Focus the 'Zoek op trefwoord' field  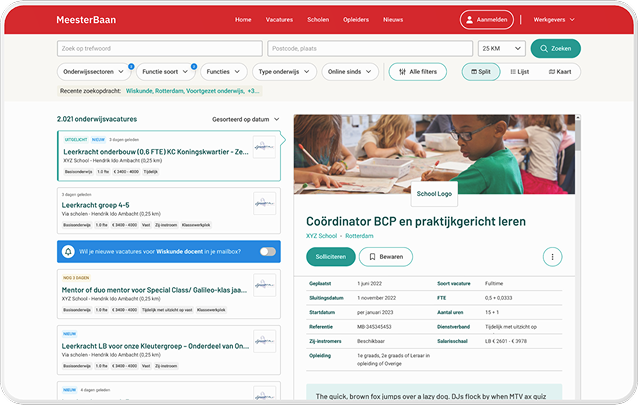160,48
